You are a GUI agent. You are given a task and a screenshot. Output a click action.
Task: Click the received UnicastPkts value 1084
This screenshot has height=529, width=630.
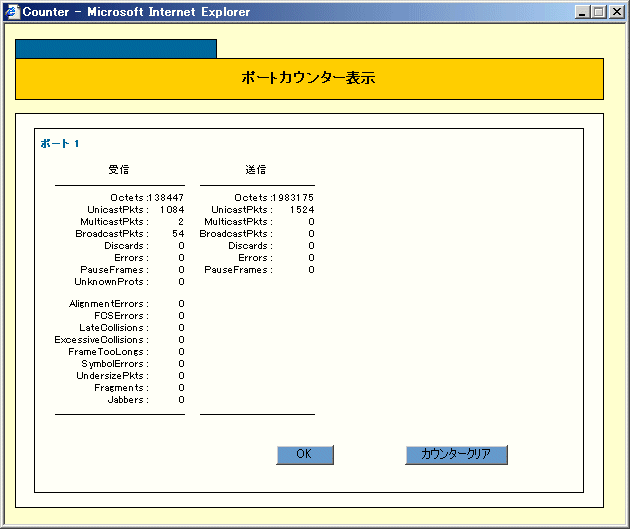click(x=171, y=210)
